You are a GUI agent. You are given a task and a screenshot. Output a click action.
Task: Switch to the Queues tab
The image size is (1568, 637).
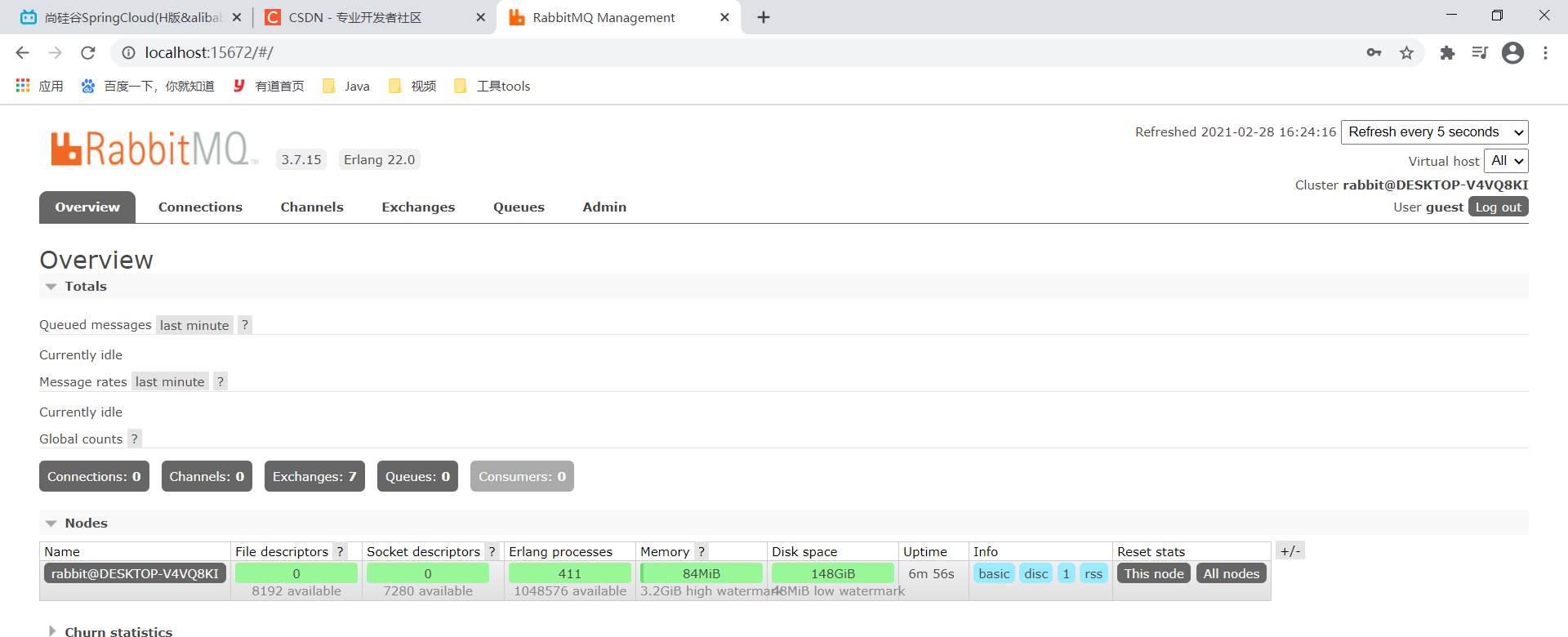(x=519, y=207)
